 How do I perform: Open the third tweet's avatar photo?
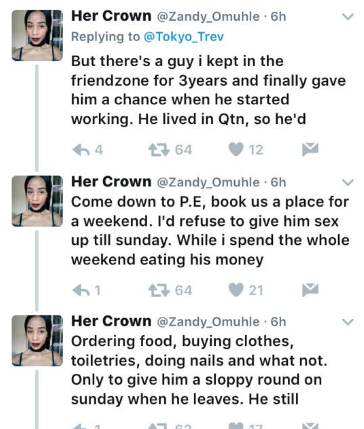[37, 341]
